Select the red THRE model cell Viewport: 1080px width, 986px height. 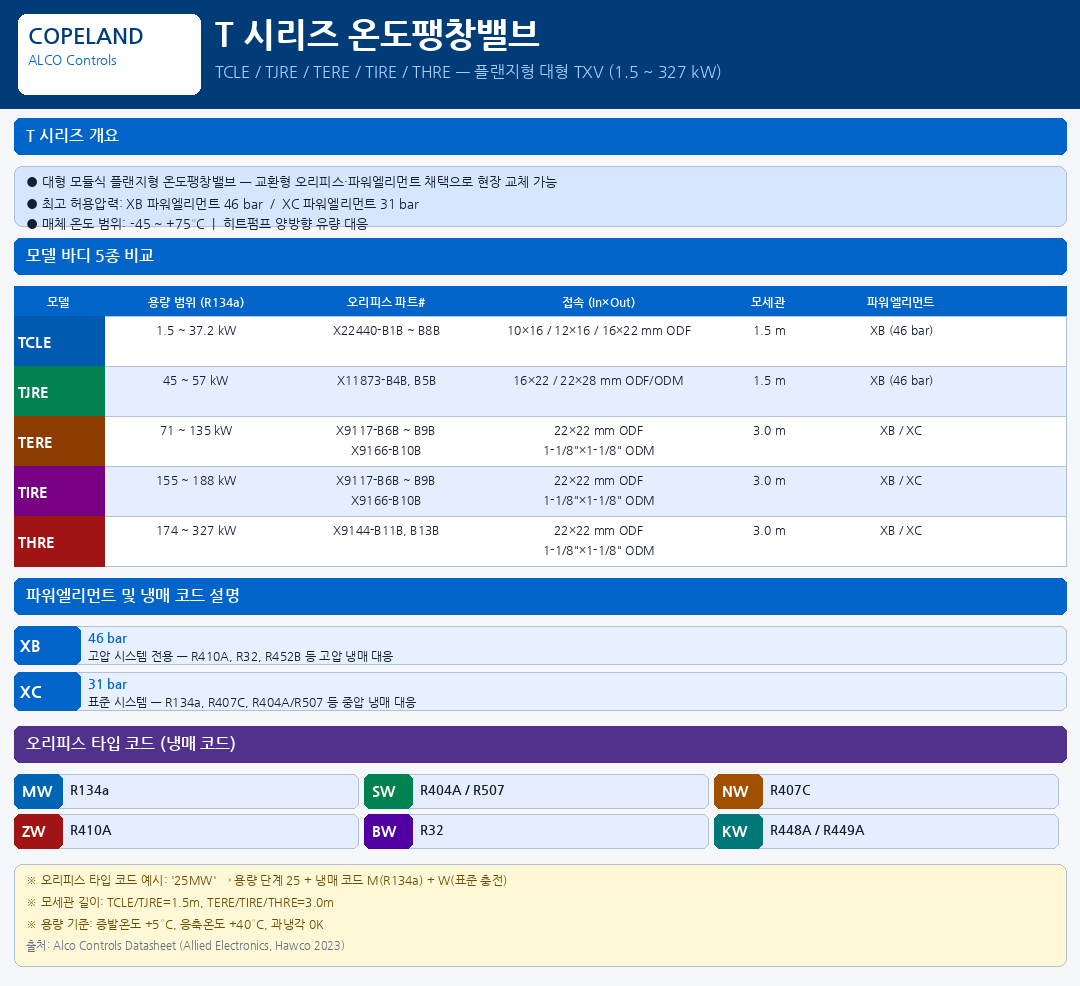pyautogui.click(x=59, y=542)
